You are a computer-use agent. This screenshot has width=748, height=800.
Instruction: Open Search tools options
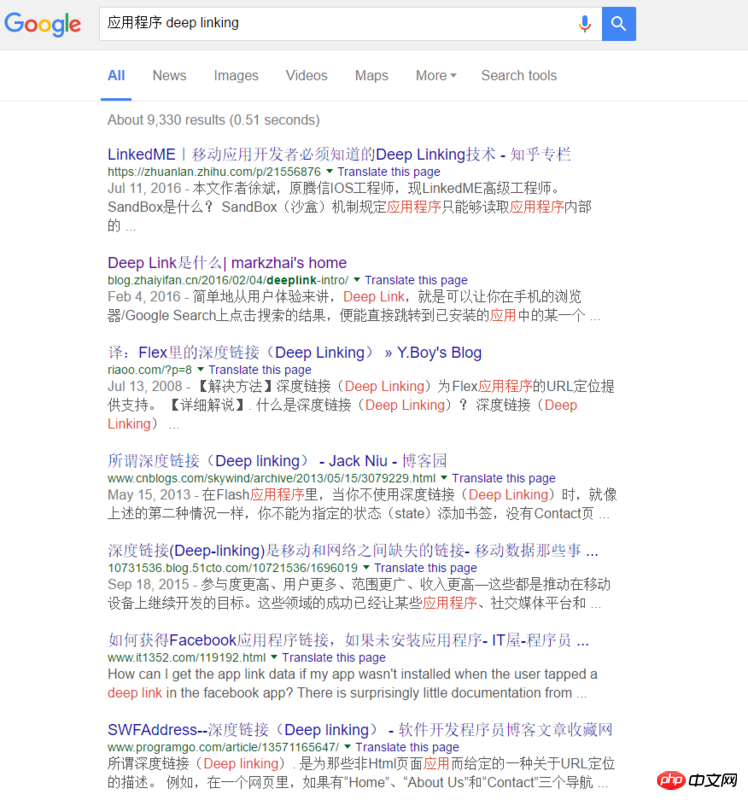[519, 76]
